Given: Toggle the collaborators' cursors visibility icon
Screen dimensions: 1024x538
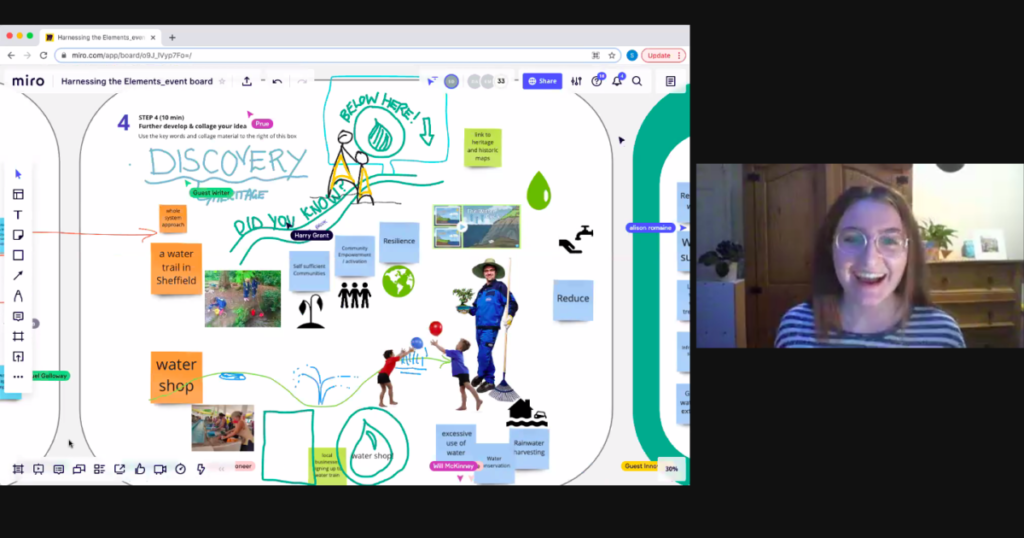Looking at the screenshot, I should click(432, 82).
